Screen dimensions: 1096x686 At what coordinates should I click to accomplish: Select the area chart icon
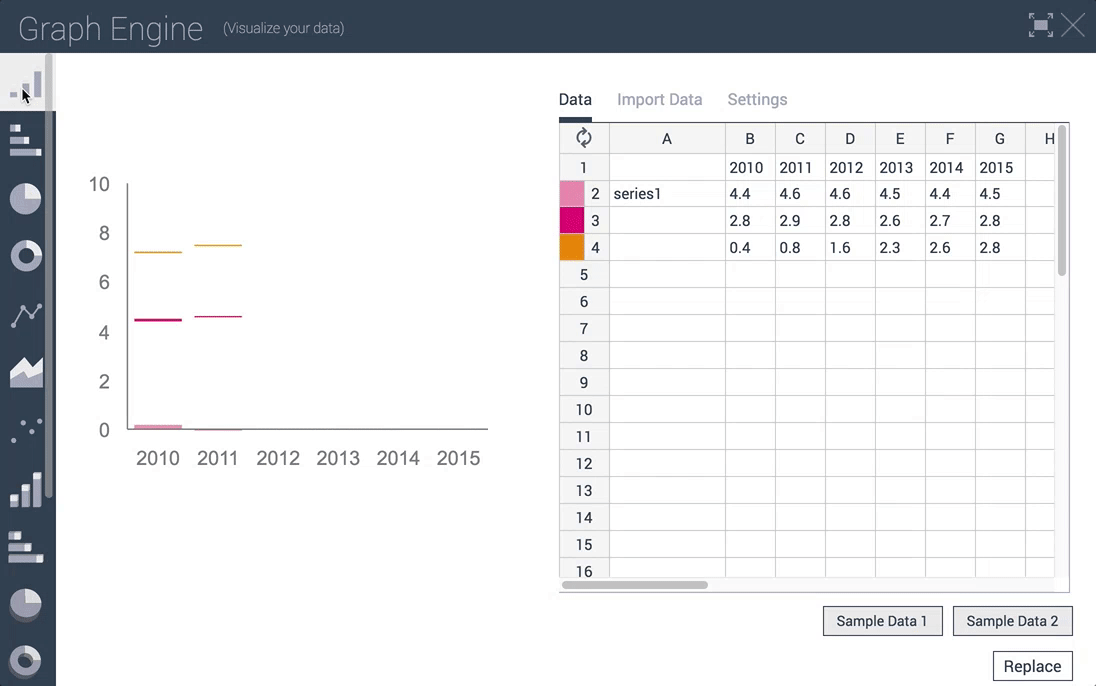[x=26, y=372]
